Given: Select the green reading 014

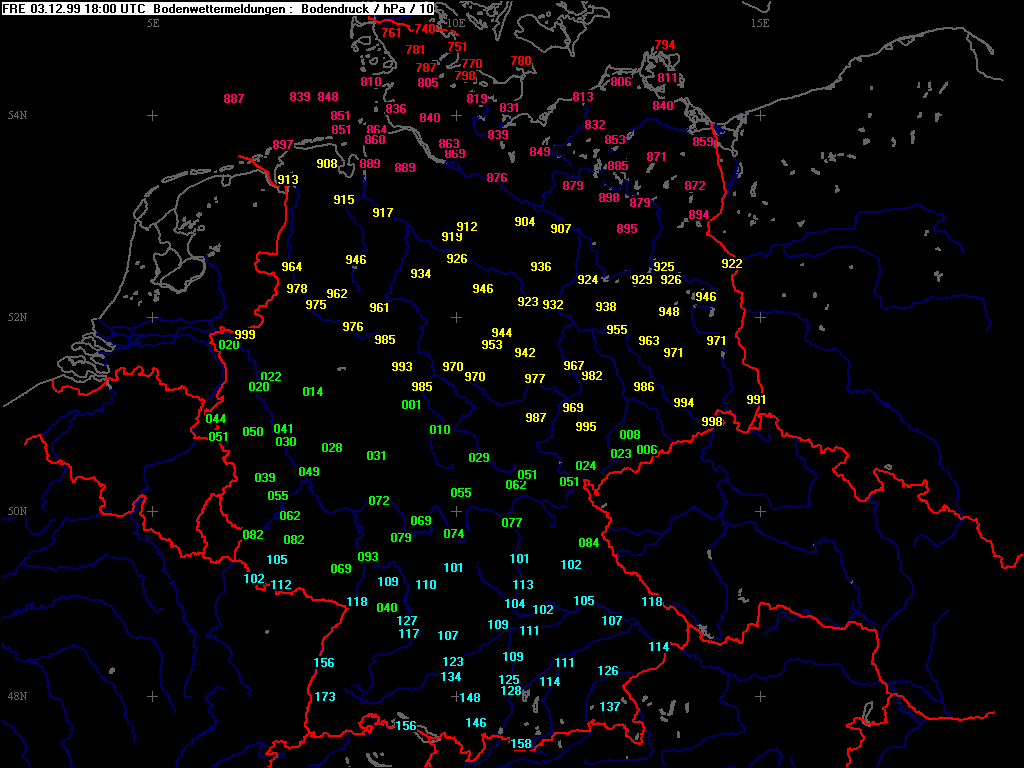Looking at the screenshot, I should pyautogui.click(x=313, y=392).
